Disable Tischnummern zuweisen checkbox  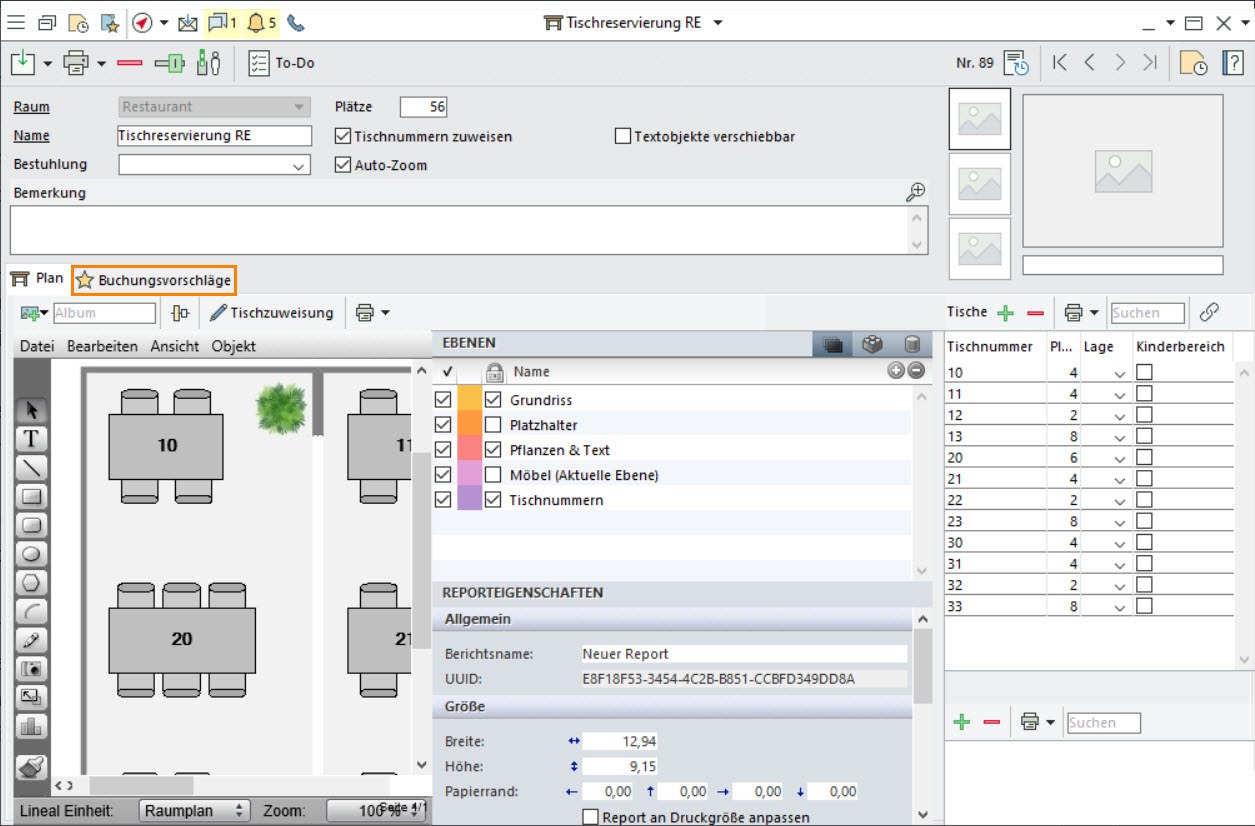[343, 136]
